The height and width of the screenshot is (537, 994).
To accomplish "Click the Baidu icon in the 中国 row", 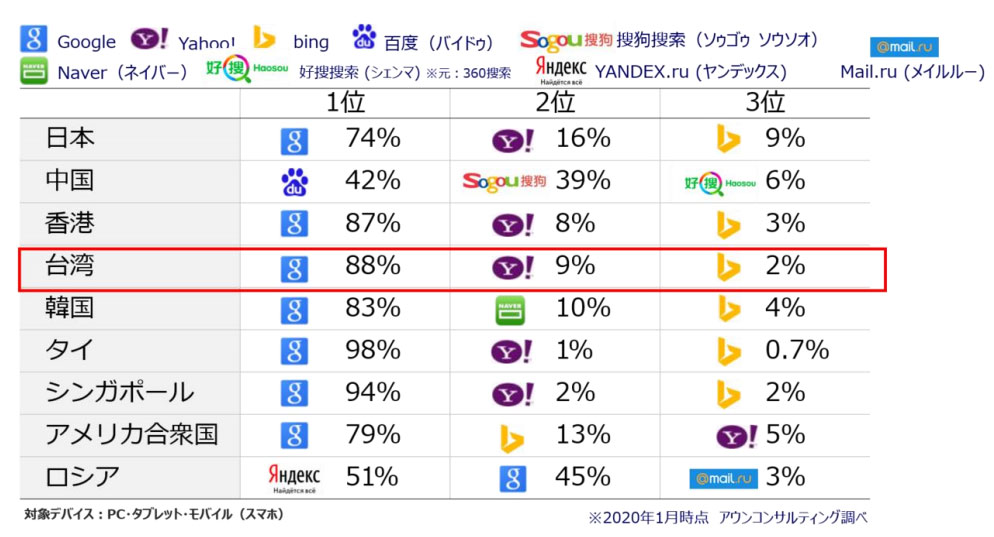I will point(294,183).
